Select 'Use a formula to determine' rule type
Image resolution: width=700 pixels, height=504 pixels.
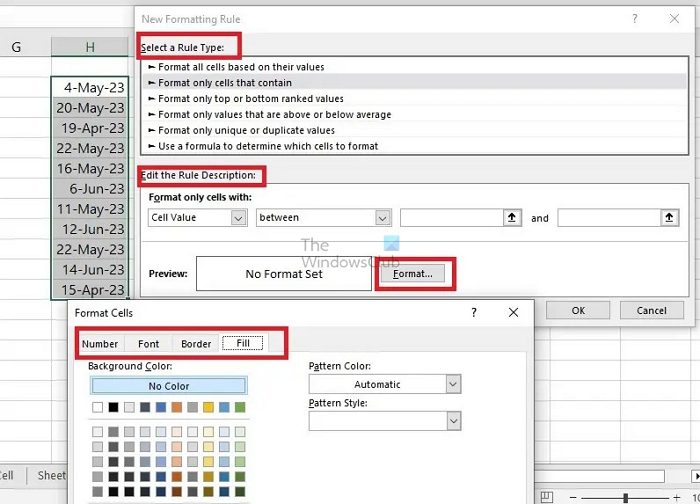(x=267, y=146)
